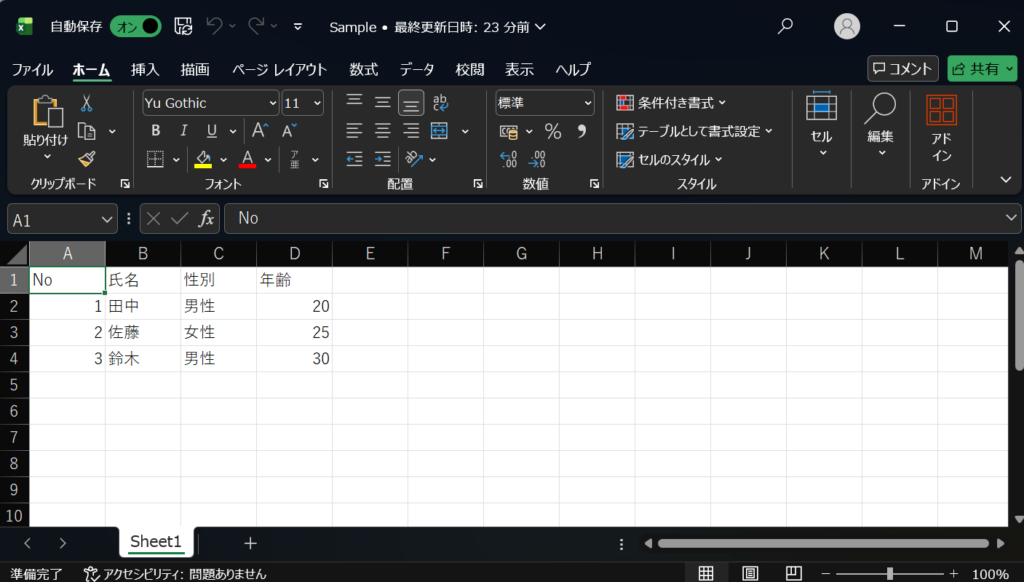This screenshot has width=1024, height=582.
Task: Toggle Italic formatting
Action: 184,131
